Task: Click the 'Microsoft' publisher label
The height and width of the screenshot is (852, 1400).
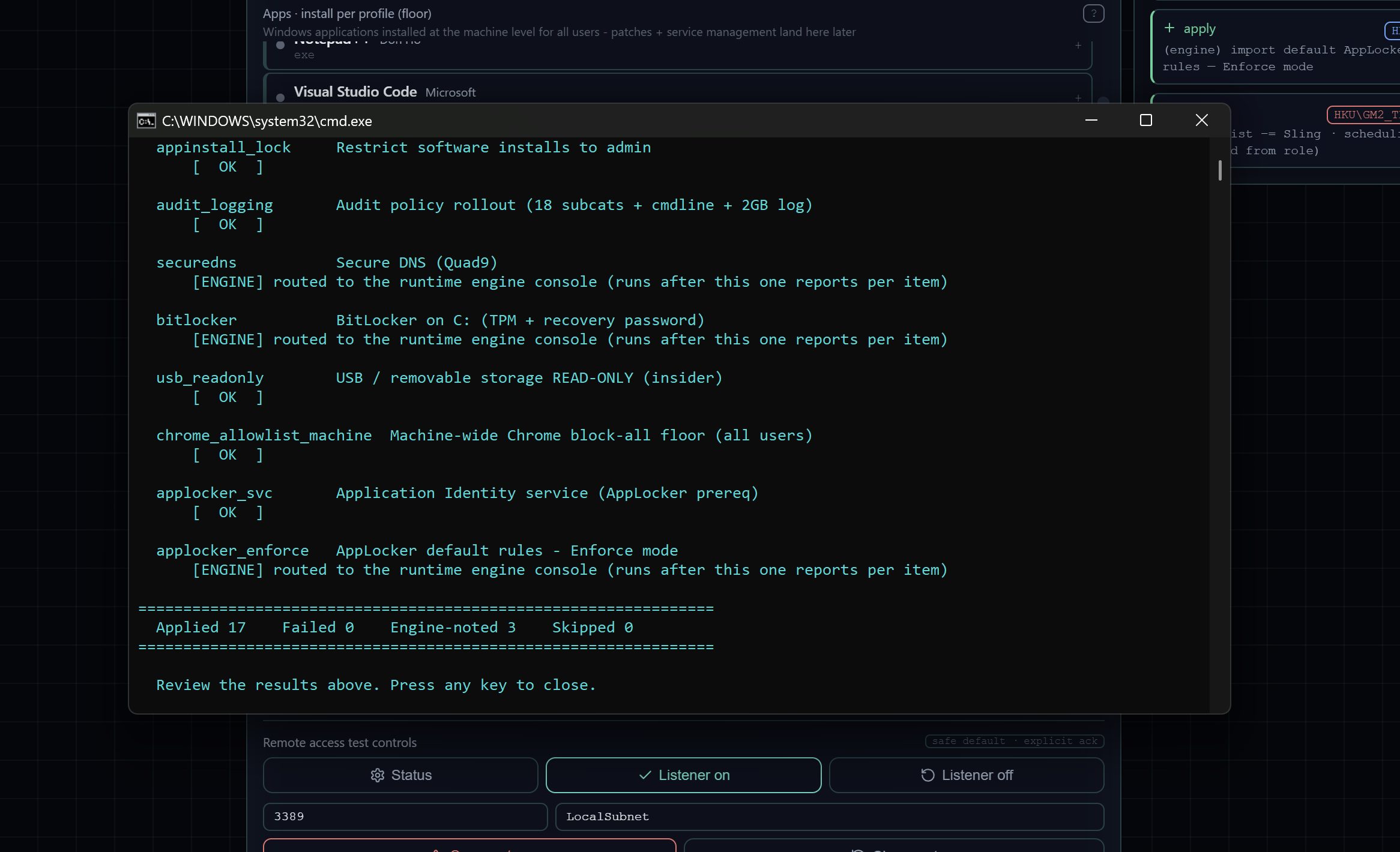Action: click(450, 92)
